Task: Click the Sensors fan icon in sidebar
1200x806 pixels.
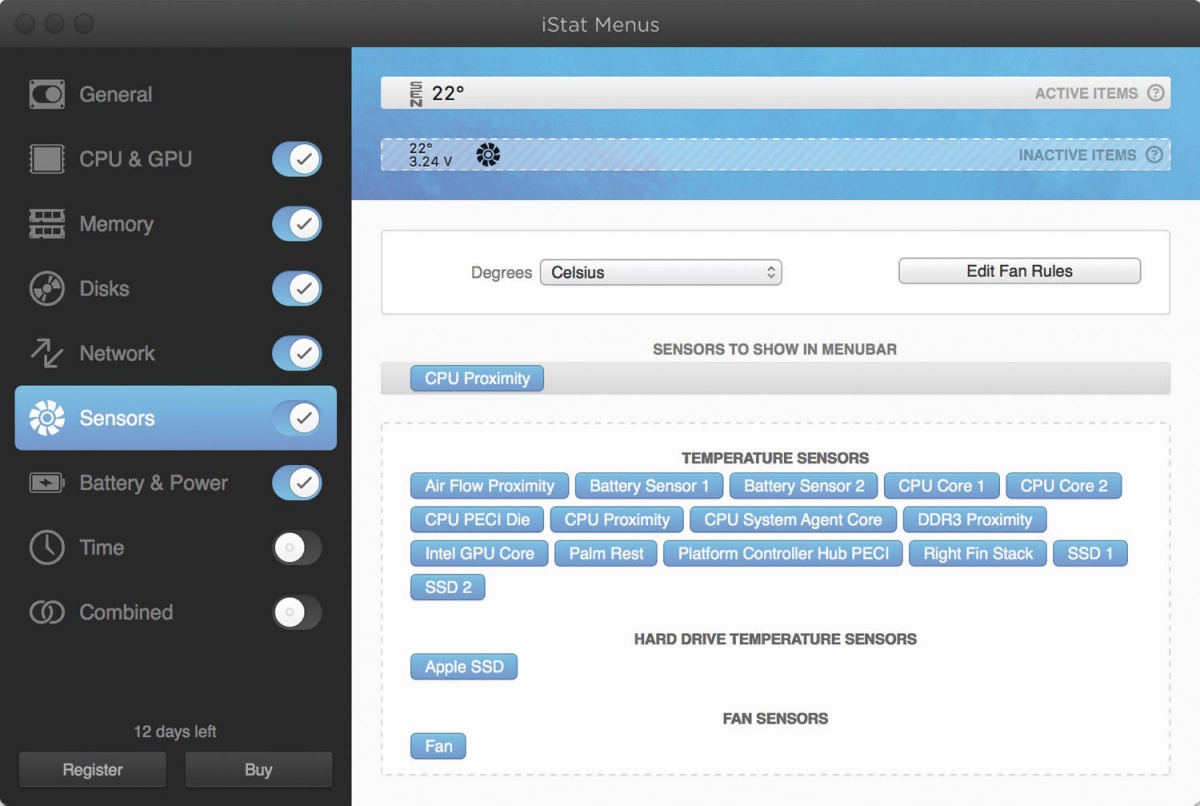Action: click(47, 418)
